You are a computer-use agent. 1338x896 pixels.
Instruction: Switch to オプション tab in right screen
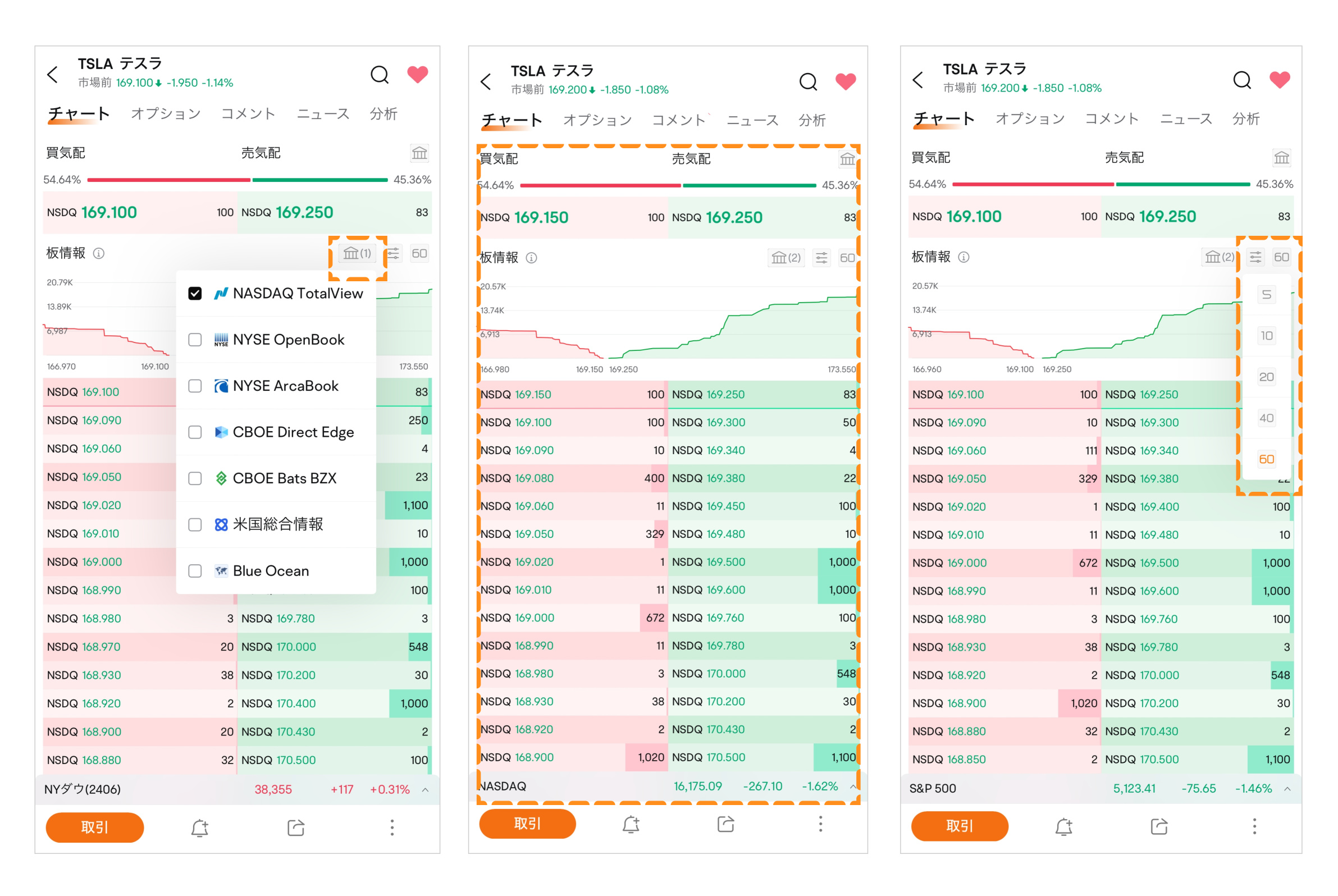point(1030,119)
